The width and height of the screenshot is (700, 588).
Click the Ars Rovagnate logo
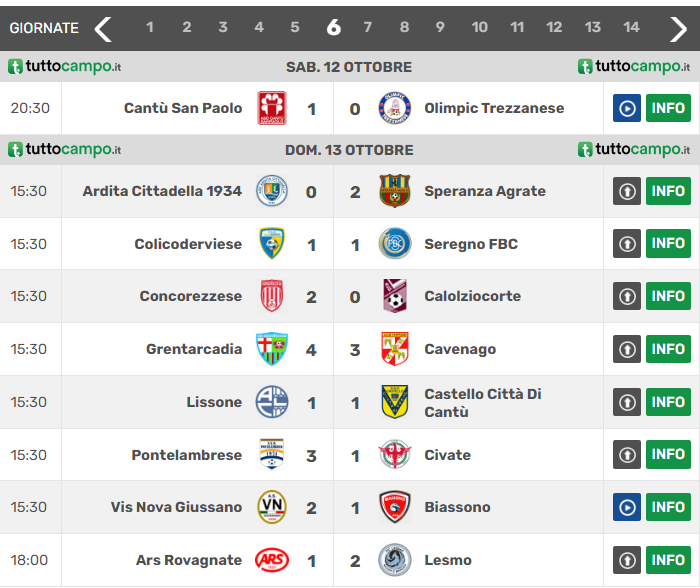tap(272, 560)
